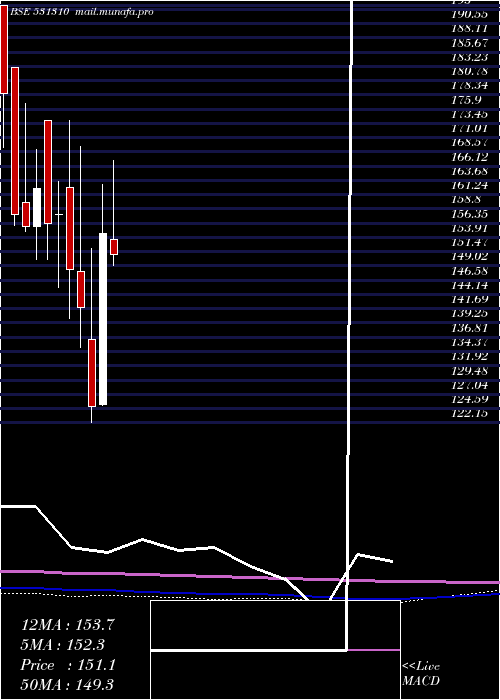The width and height of the screenshot is (500, 700).
Task: Select the 'Price : 151.1' readout
Action: 68,665
